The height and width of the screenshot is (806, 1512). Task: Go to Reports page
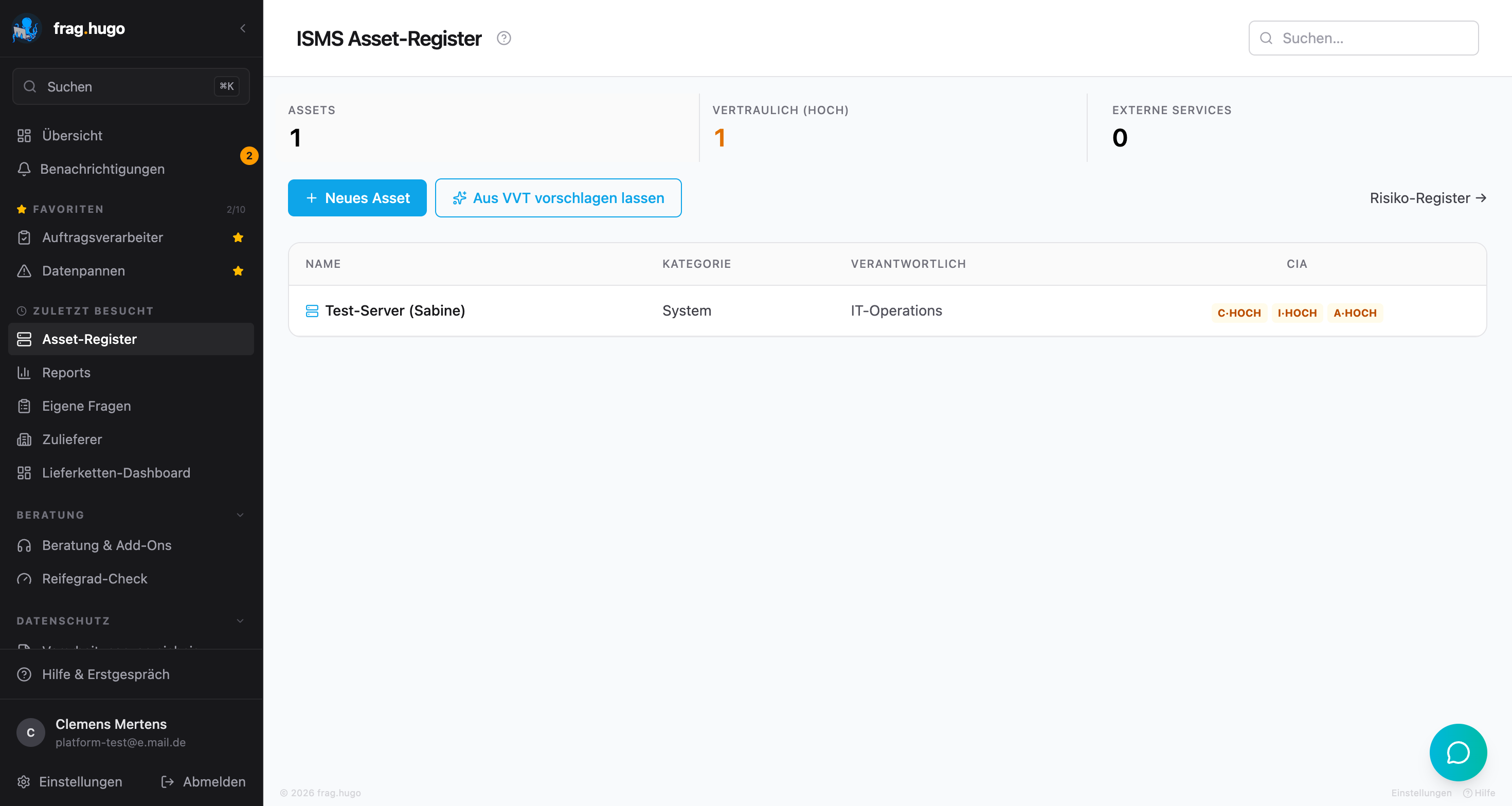click(x=131, y=373)
